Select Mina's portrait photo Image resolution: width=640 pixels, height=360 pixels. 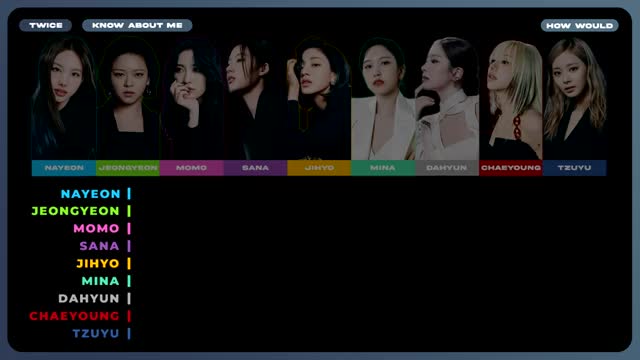point(383,98)
